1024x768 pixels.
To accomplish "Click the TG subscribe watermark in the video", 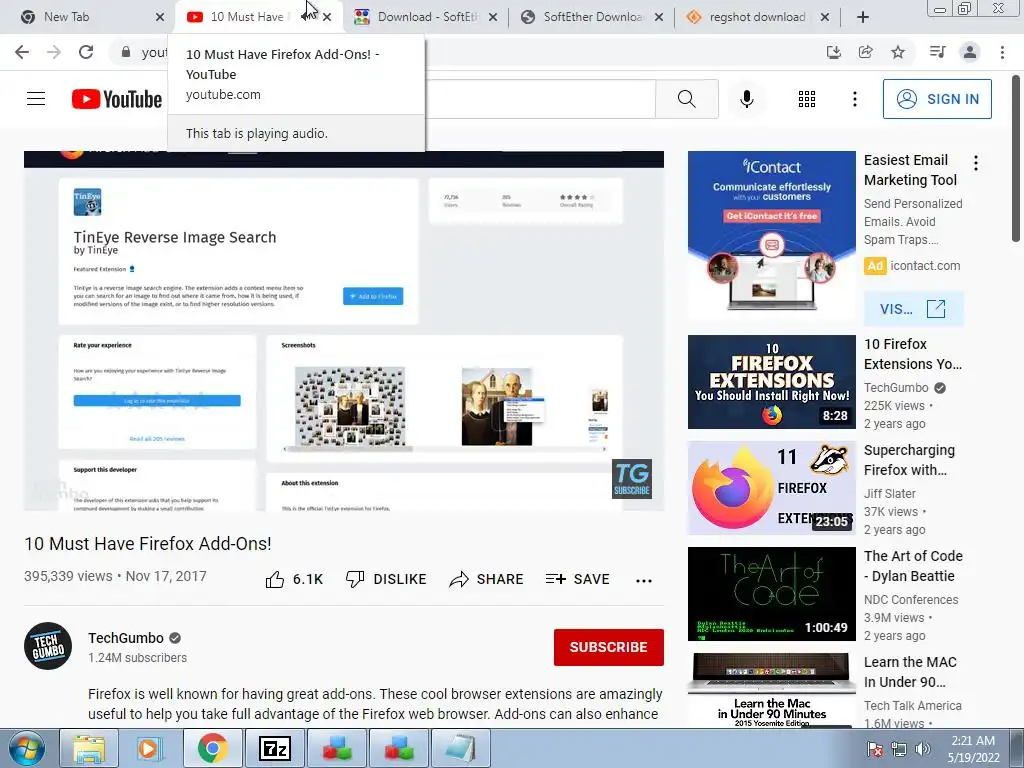I will (632, 479).
